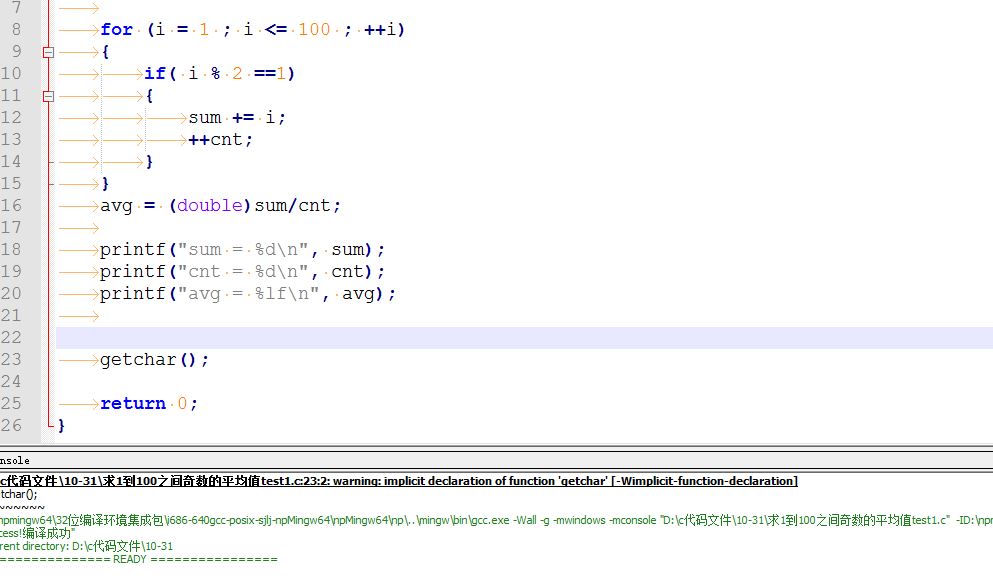Collapse the if-block fold marker at line 11
Viewport: 993px width, 581px height.
48,96
